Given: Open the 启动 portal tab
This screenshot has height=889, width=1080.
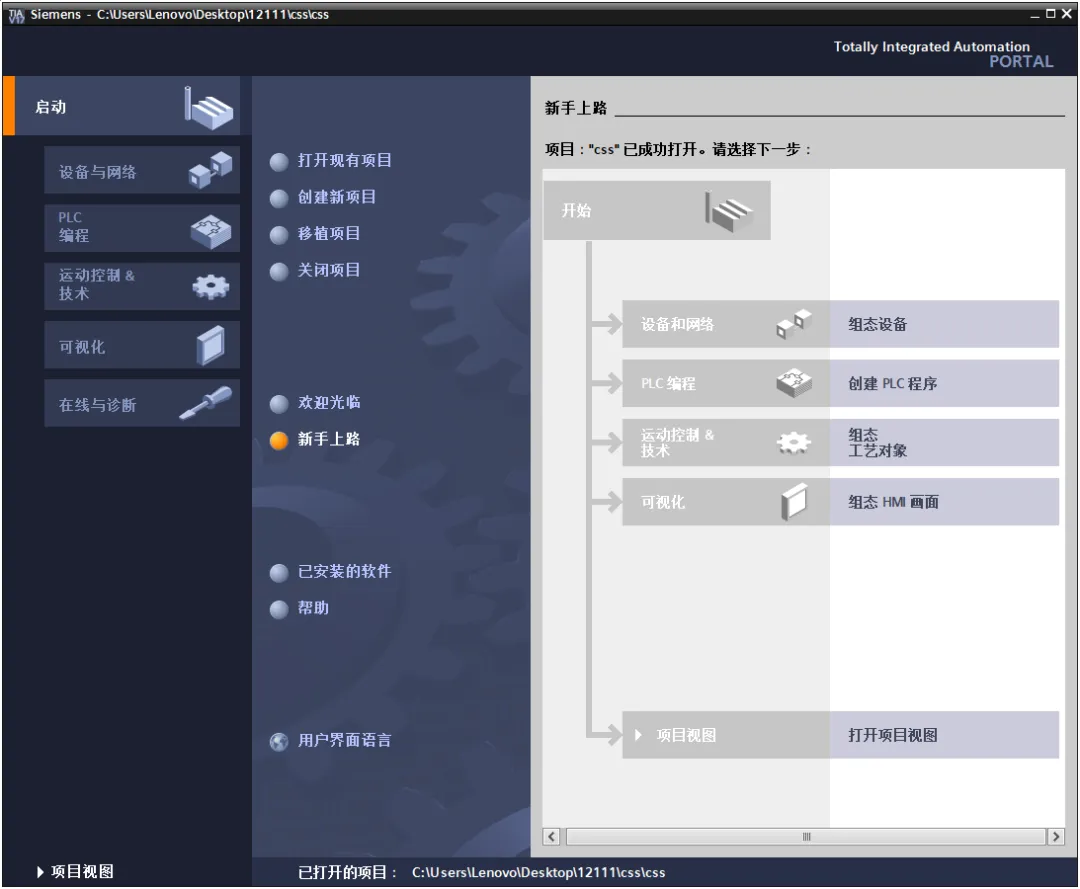Looking at the screenshot, I should click(121, 106).
